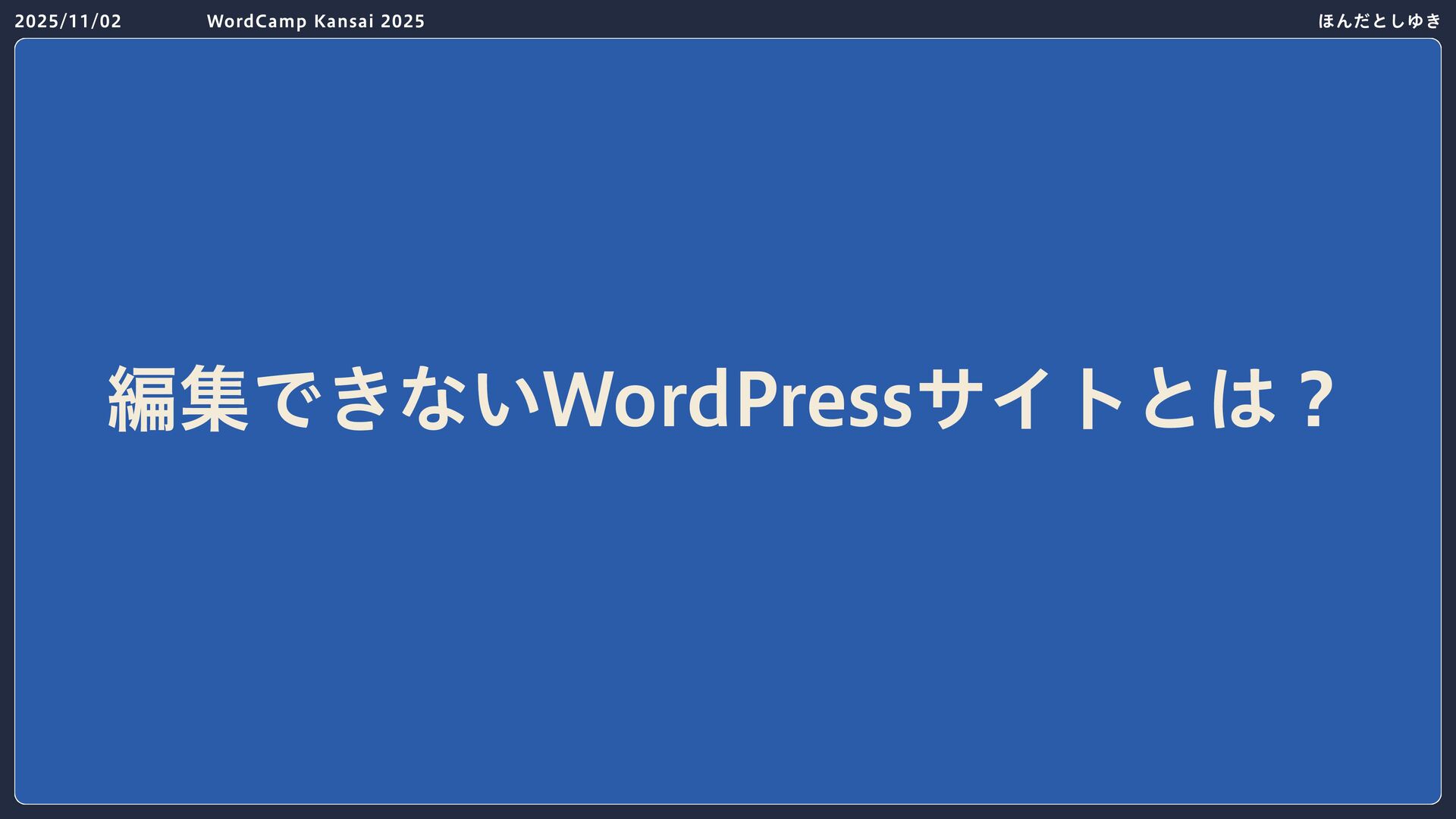The height and width of the screenshot is (819, 1456).
Task: Click the date 2025/11/02 in header
Action: coord(67,21)
